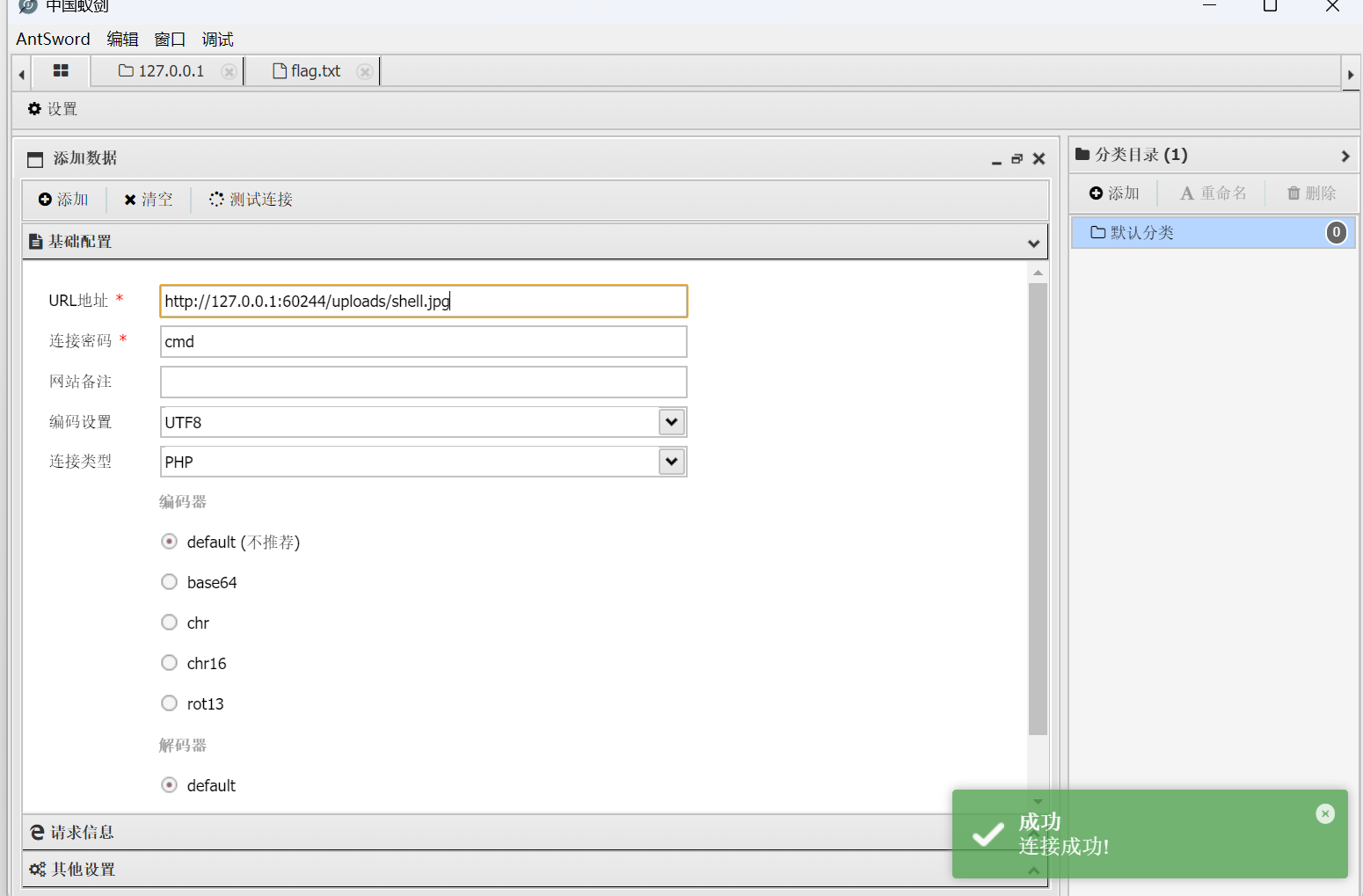Viewport: 1363px width, 896px height.
Task: Open the 编码设置 UTF8 dropdown
Action: click(x=672, y=422)
